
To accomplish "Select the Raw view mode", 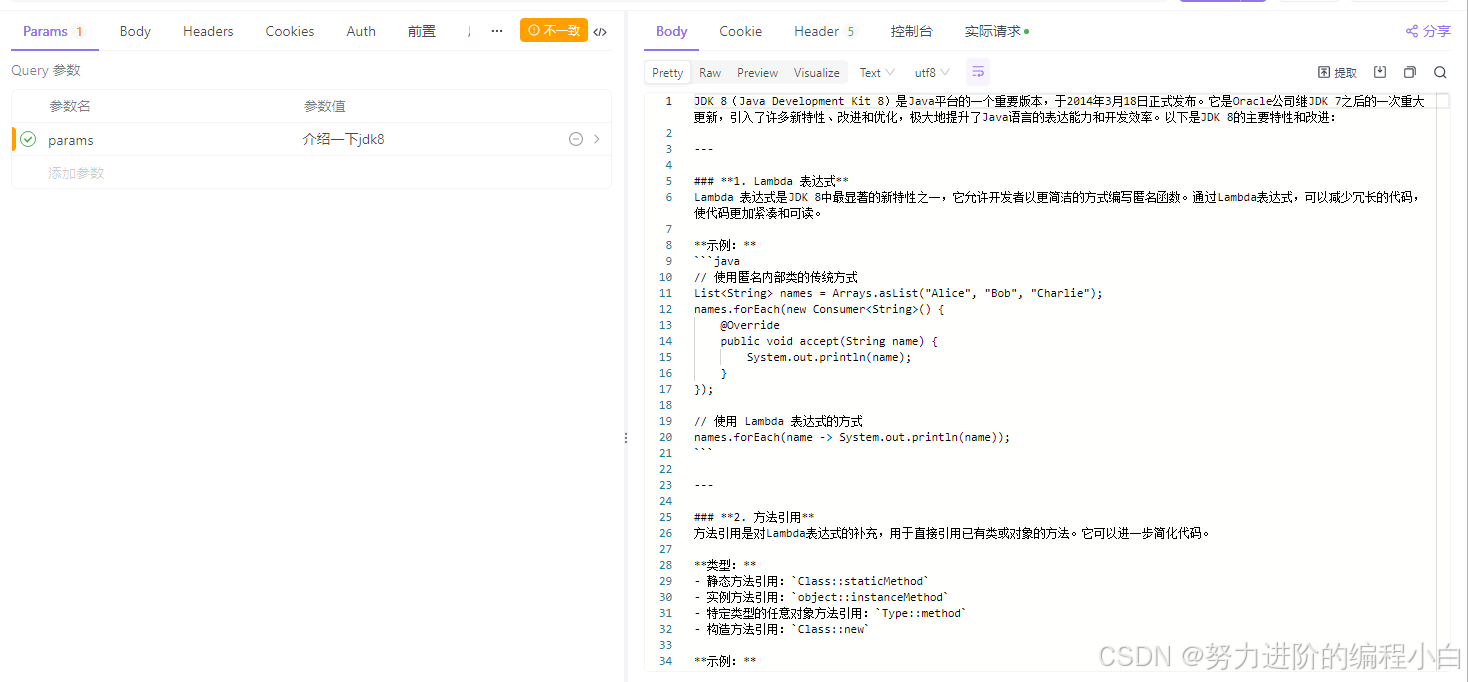I will (710, 72).
